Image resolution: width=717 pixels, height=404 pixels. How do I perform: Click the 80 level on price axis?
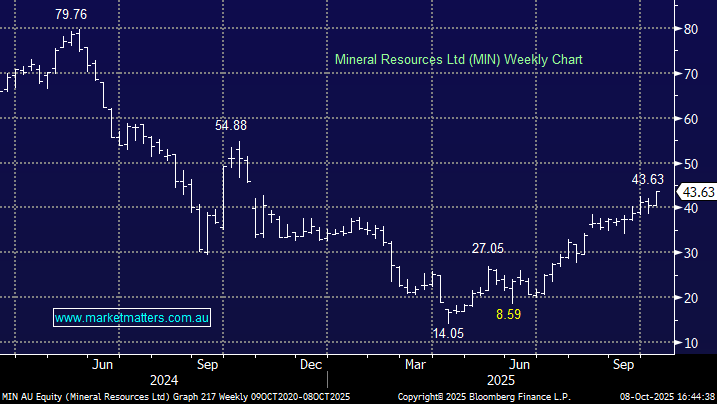(689, 29)
